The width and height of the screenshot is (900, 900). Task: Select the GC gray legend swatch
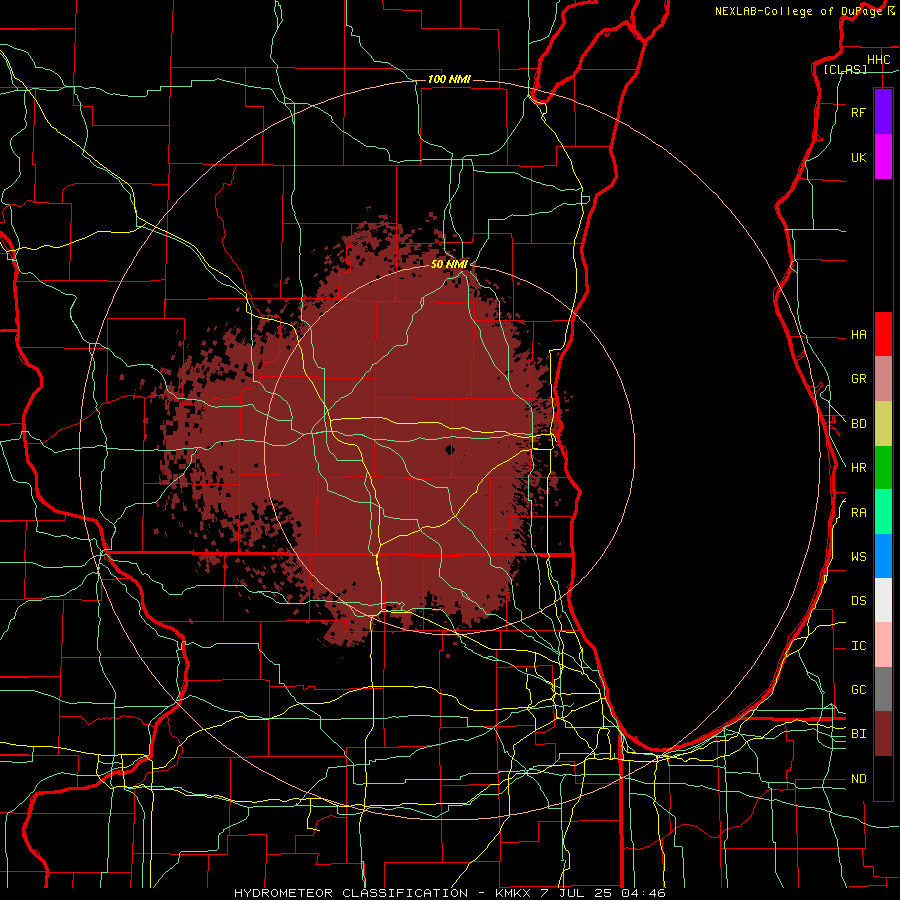click(883, 689)
